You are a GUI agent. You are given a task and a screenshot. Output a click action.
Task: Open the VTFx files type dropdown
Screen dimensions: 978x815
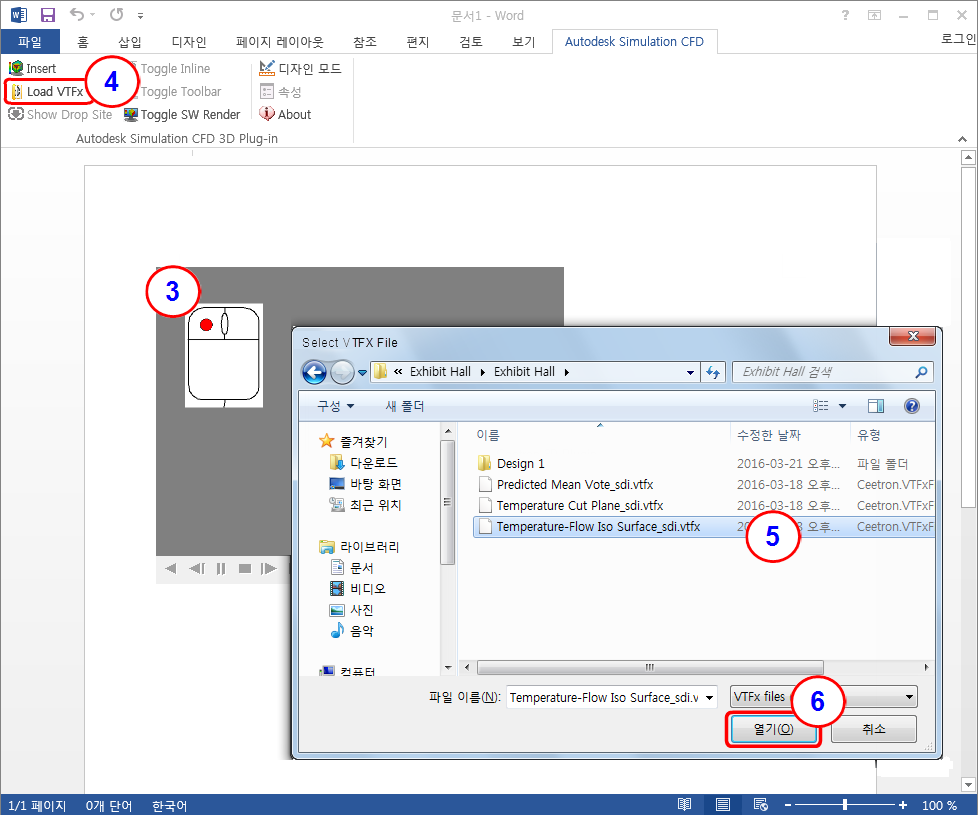(x=823, y=697)
